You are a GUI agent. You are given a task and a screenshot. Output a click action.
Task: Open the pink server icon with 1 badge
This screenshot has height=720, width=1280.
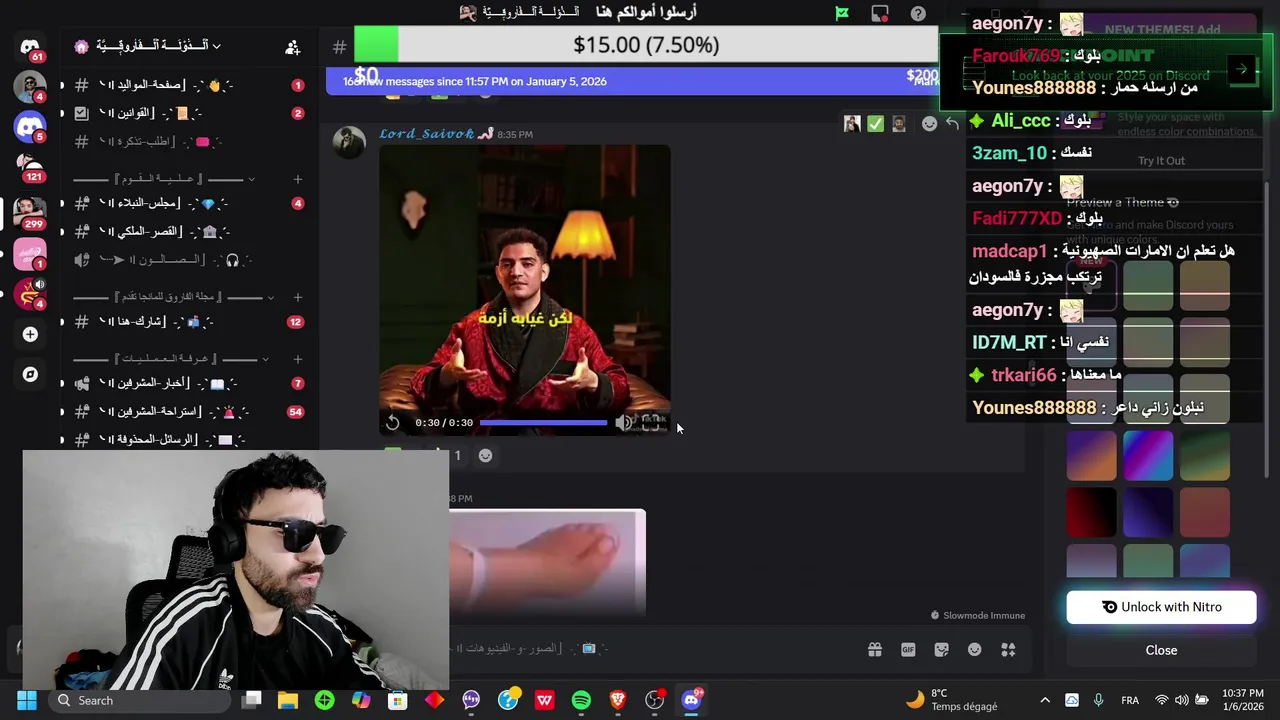coord(30,254)
